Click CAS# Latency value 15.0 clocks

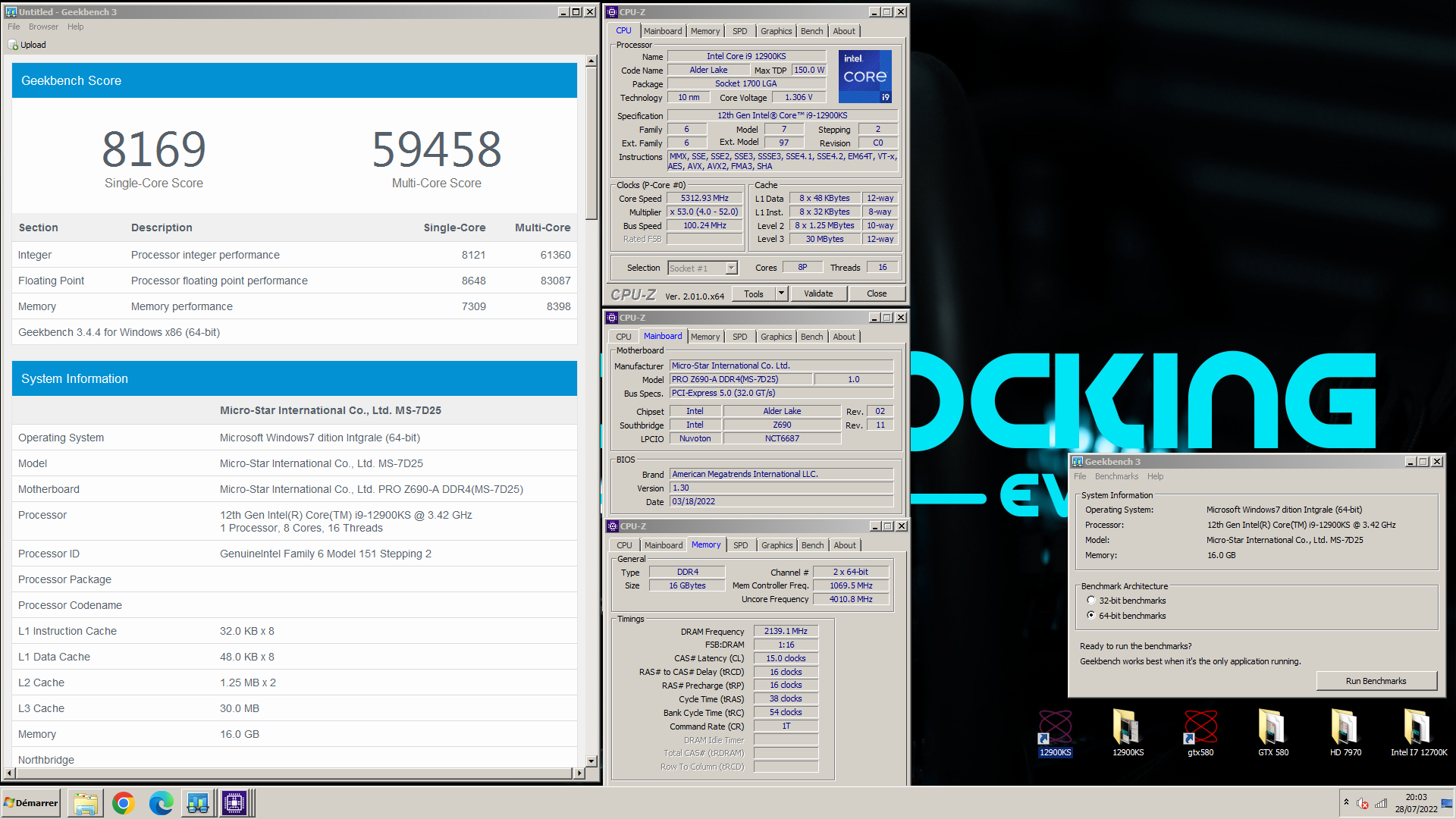[x=786, y=658]
